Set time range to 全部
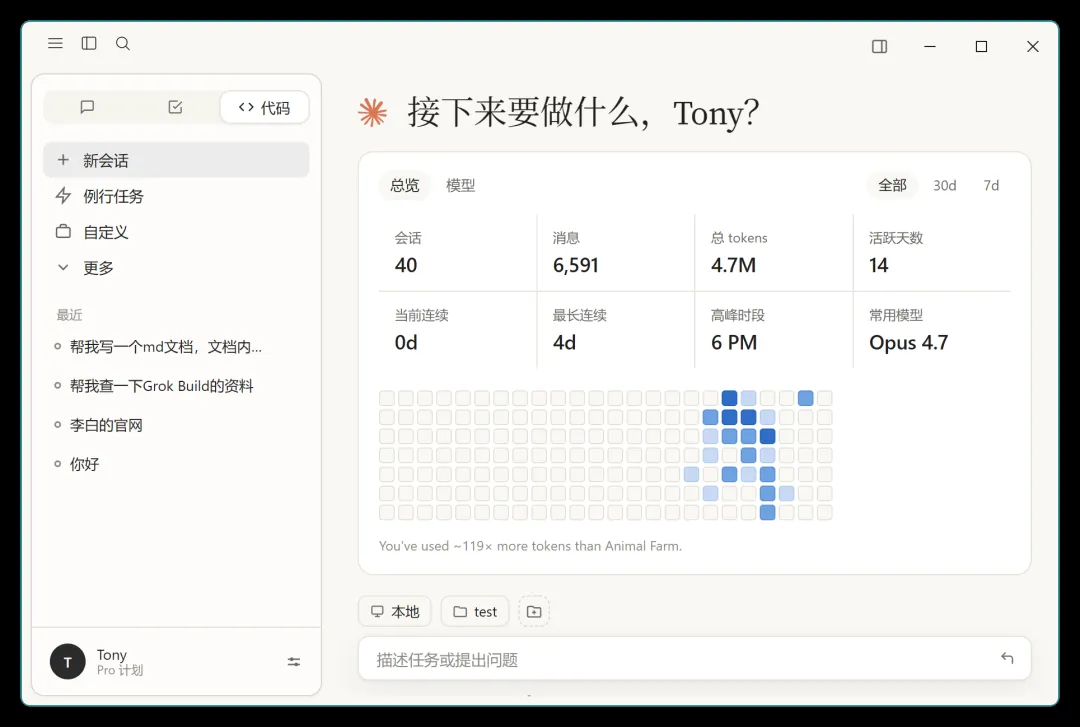The height and width of the screenshot is (727, 1080). tap(892, 185)
